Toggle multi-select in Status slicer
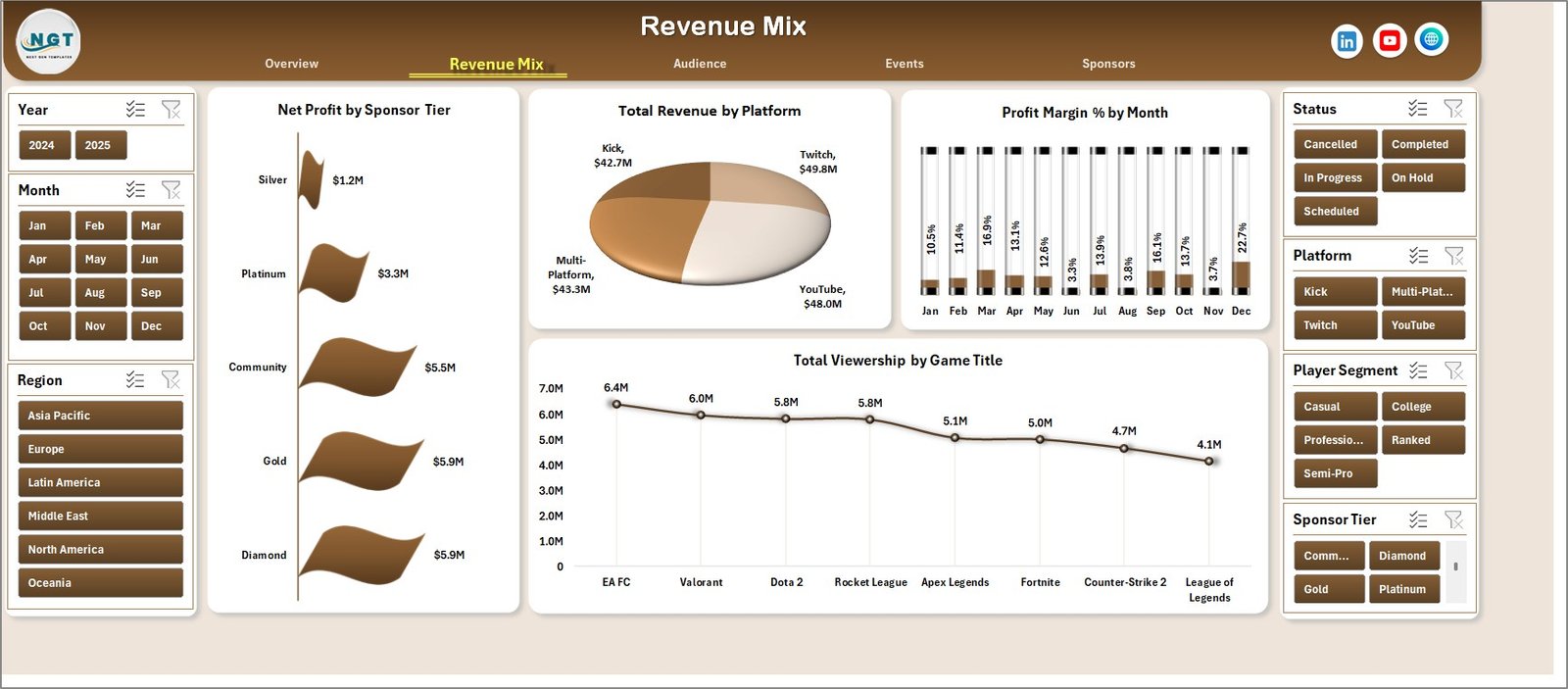This screenshot has height=689, width=1568. click(x=1418, y=109)
